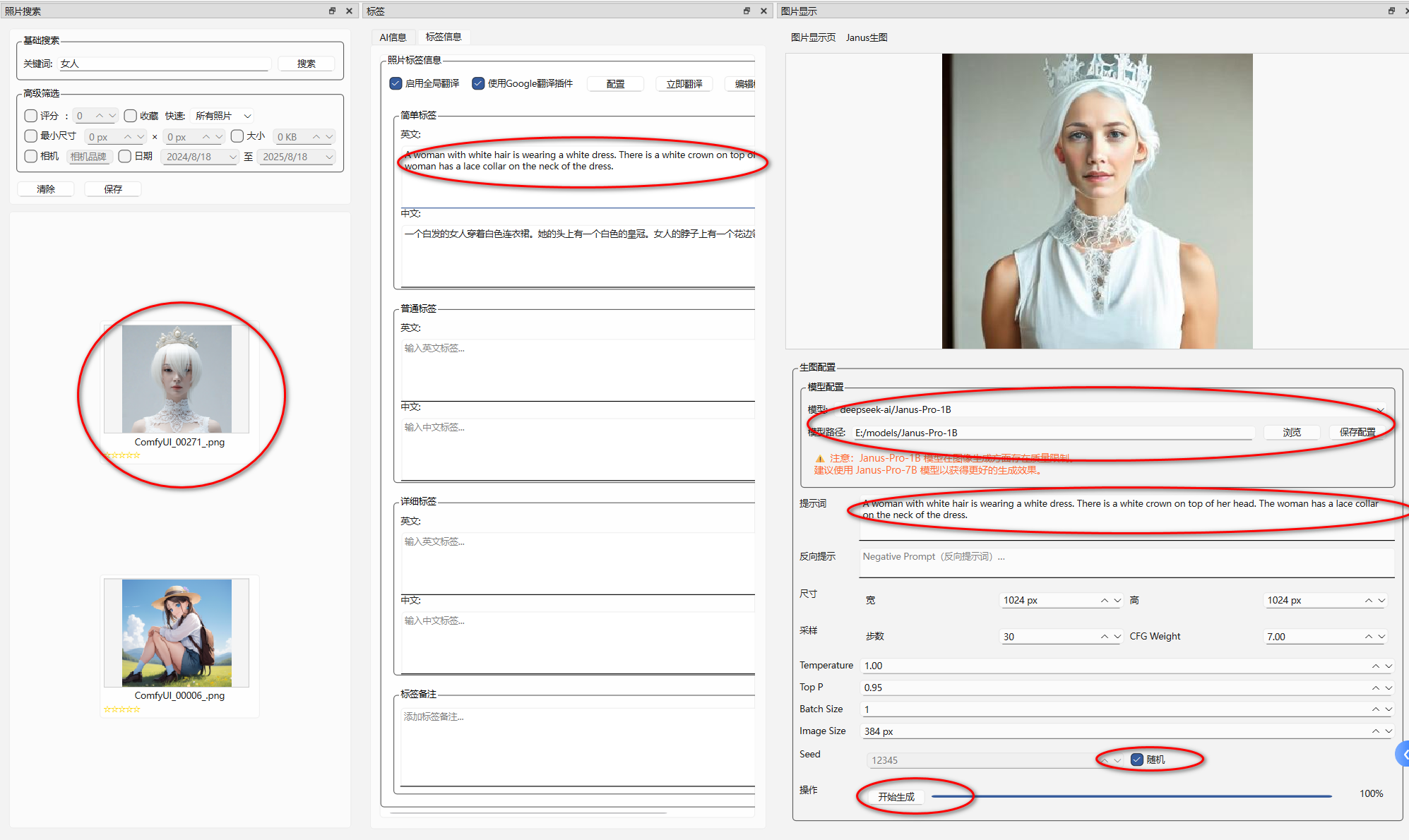This screenshot has width=1409, height=840.
Task: Switch to the AI信息 tab
Action: 393,37
